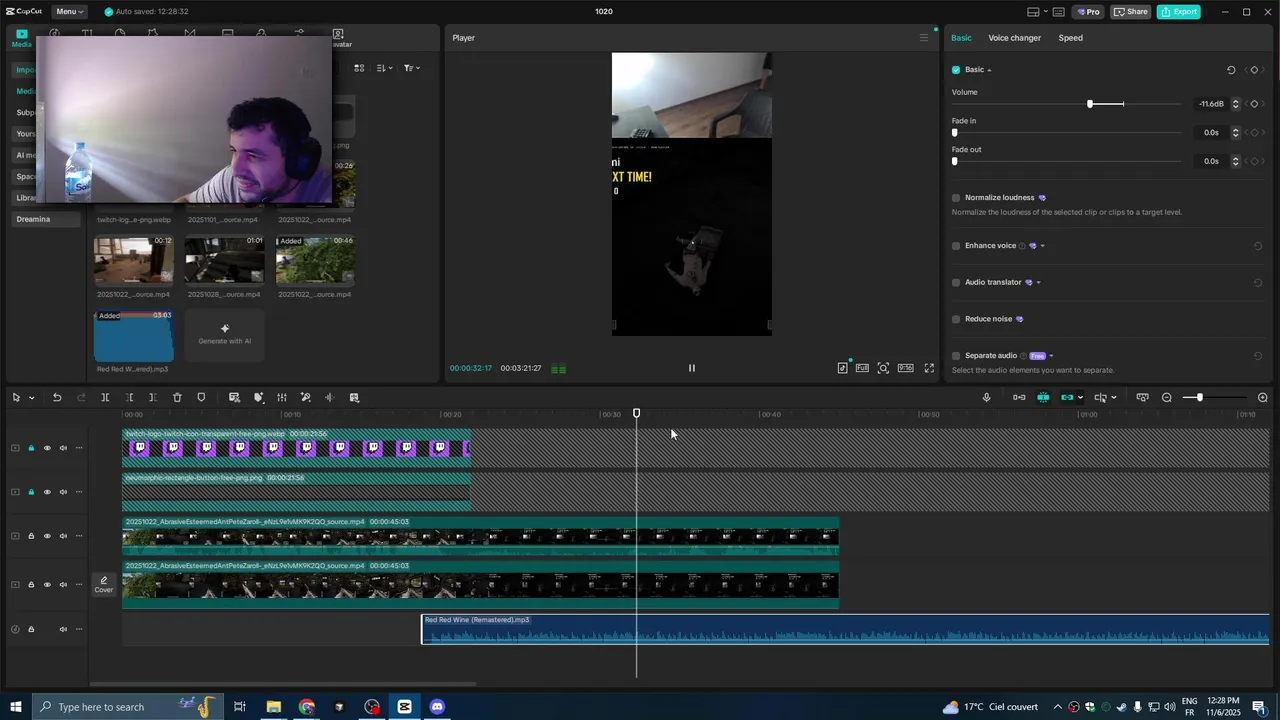Increase the Fade in duration stepper
Screen dimensions: 1280x720
(x=1235, y=130)
